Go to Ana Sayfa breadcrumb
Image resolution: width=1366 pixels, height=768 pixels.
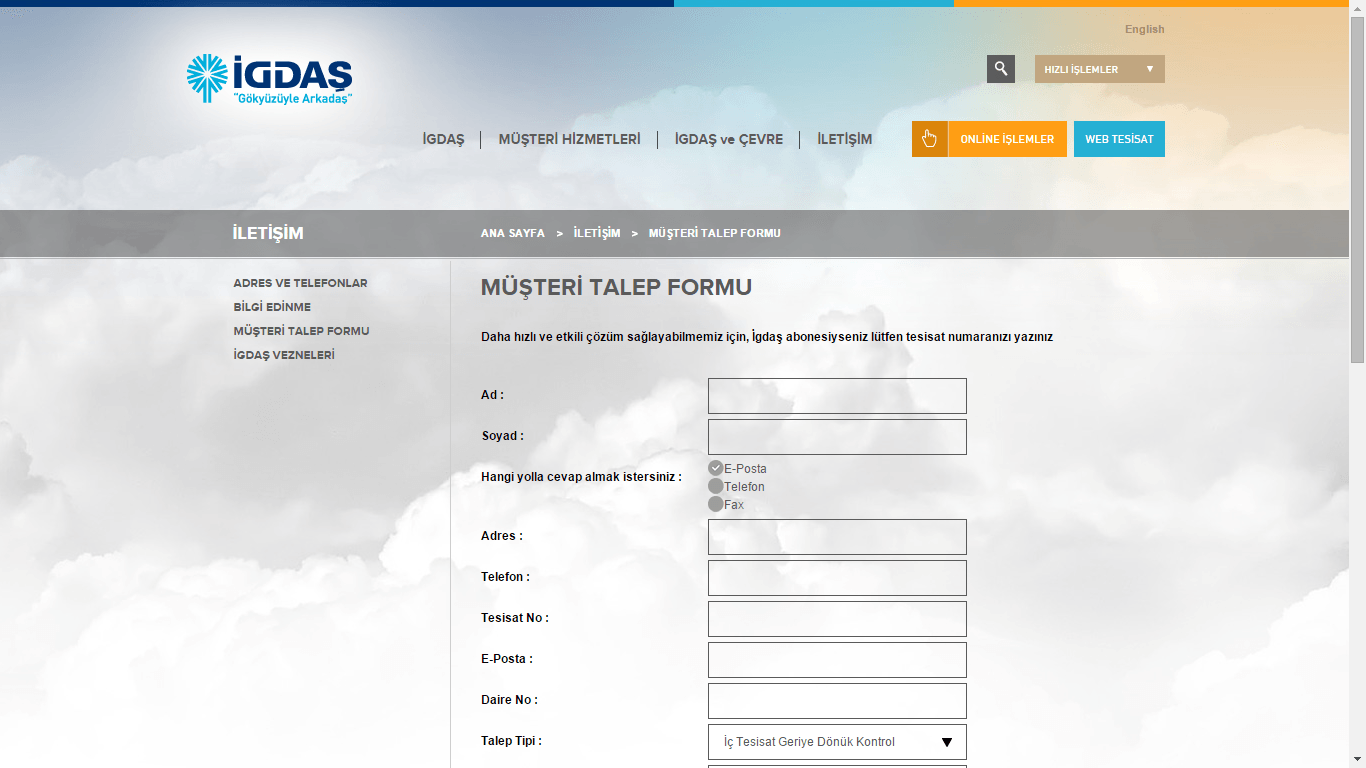tap(513, 233)
